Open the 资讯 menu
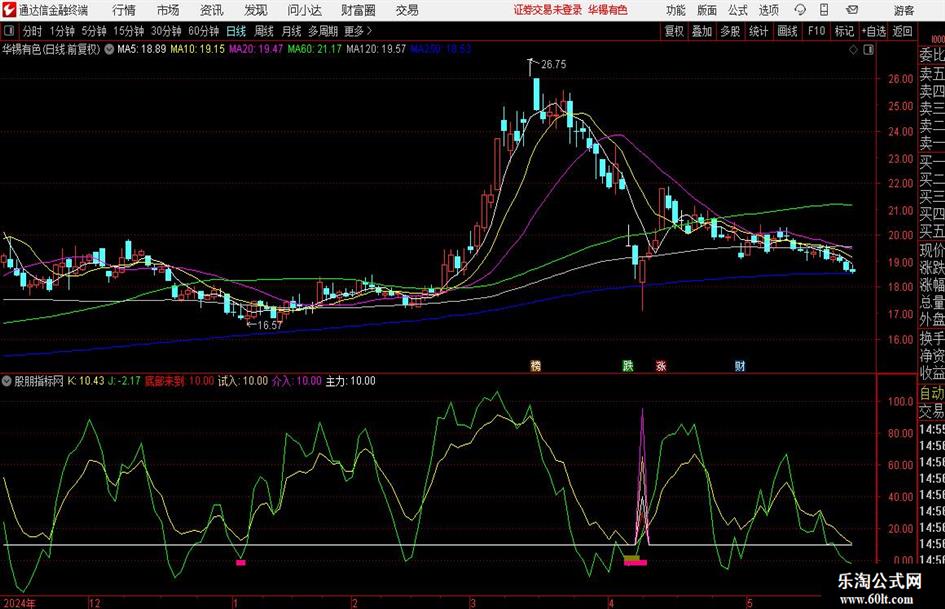 212,10
